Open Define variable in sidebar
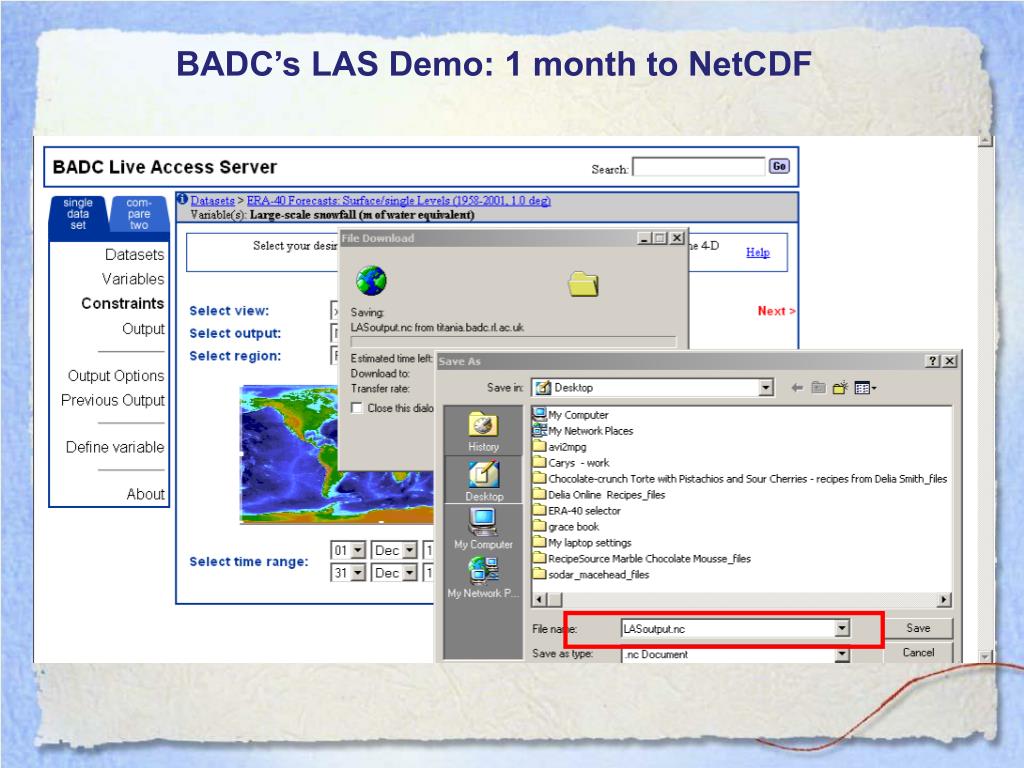 point(115,447)
